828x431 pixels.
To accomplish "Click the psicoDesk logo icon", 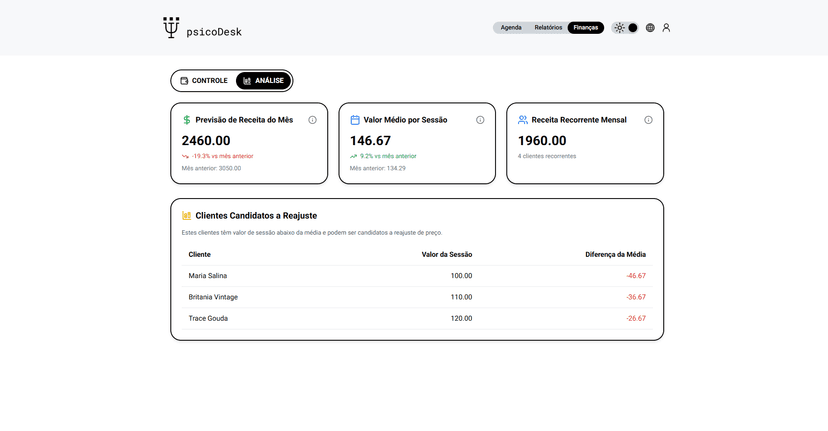I will click(x=172, y=28).
